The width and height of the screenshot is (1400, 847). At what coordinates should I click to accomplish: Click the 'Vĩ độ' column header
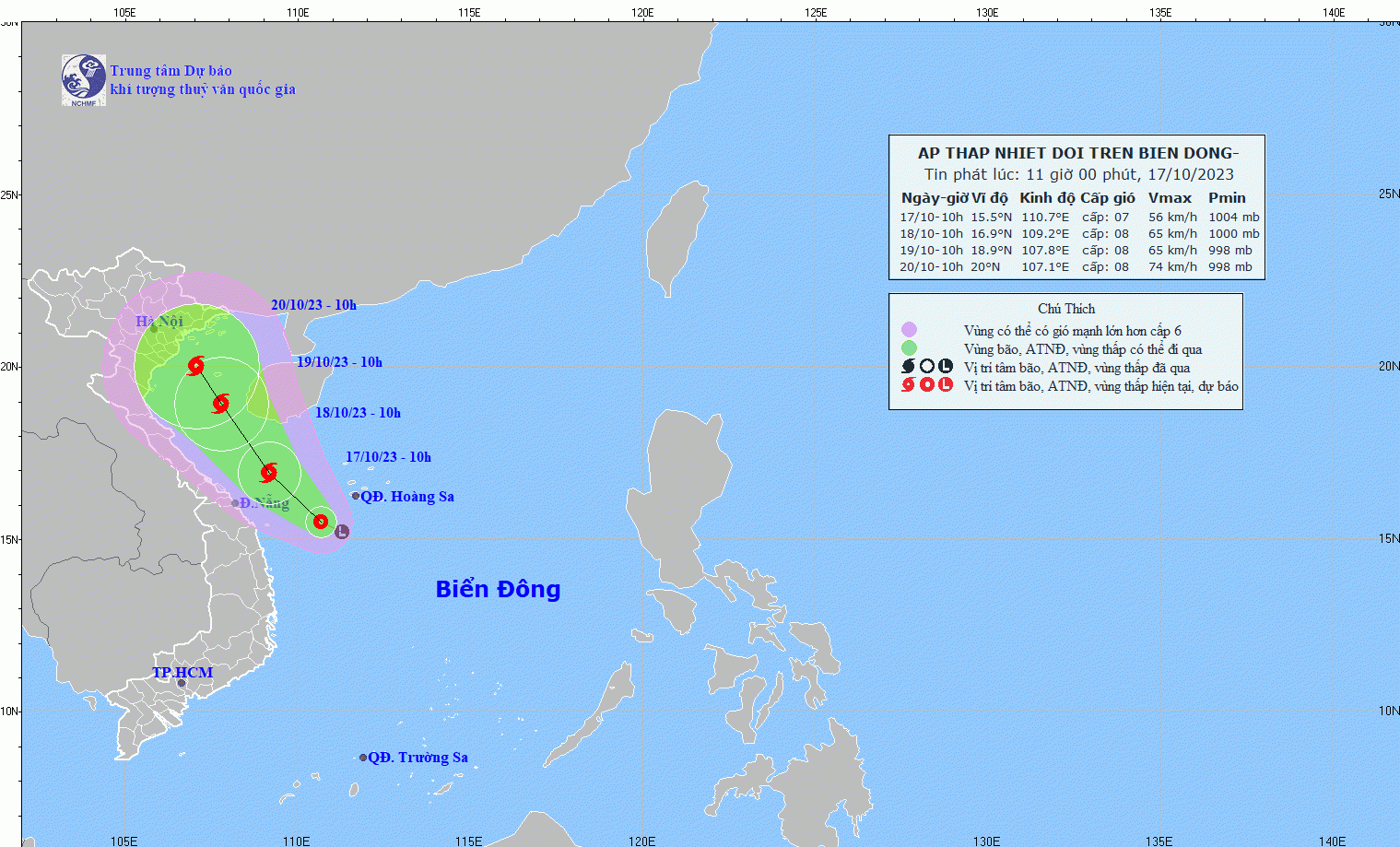pos(990,197)
